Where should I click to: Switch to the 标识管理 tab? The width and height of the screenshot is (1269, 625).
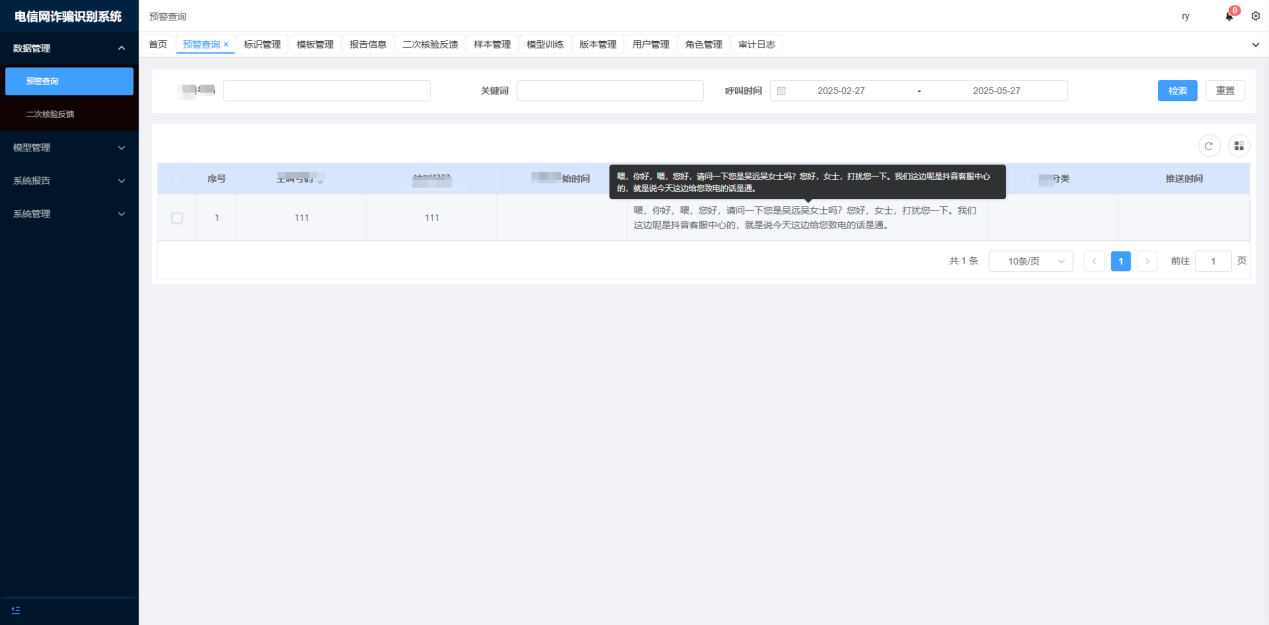click(x=262, y=45)
